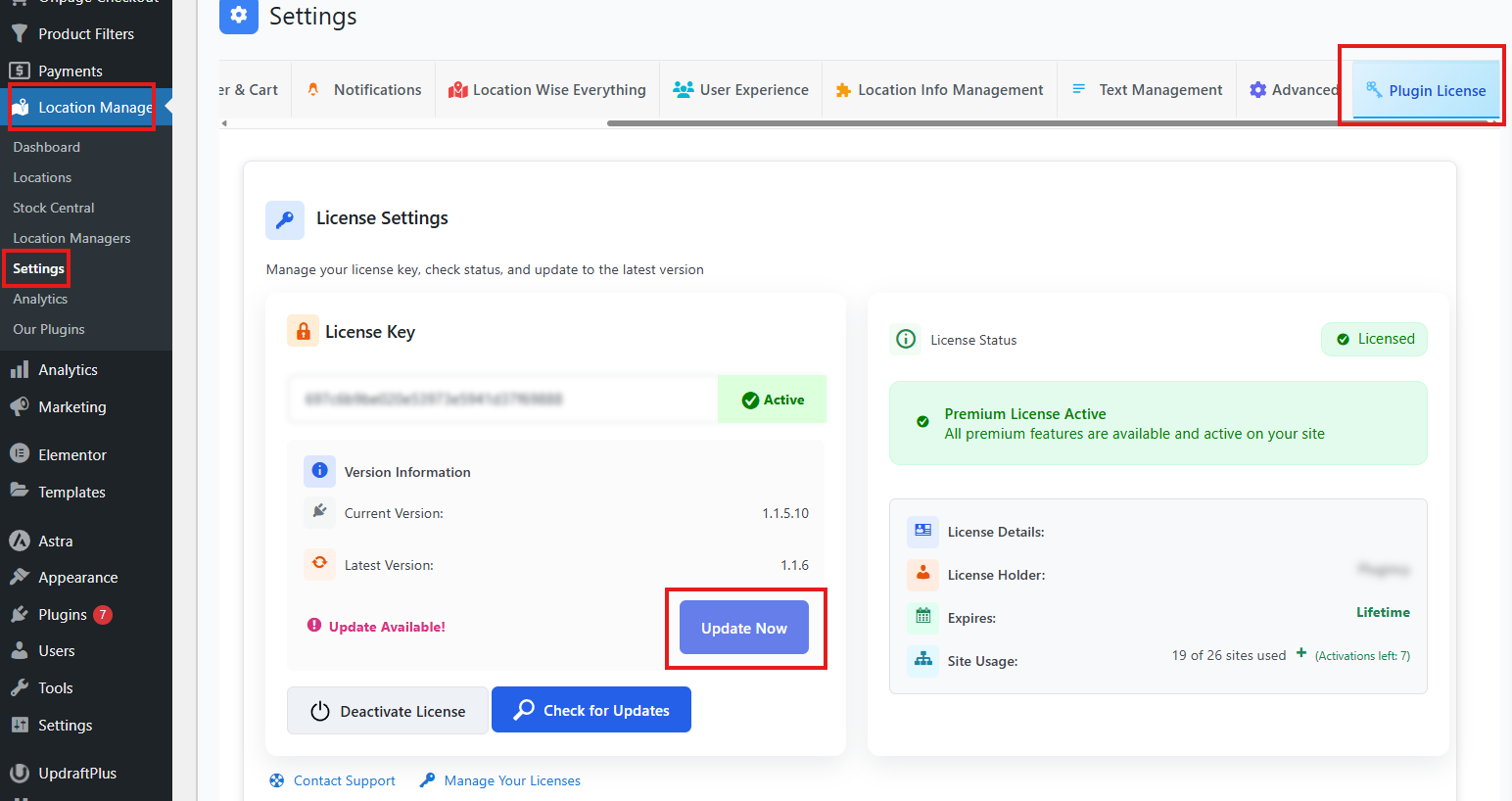Open the Plugin License tab
Image resolution: width=1512 pixels, height=801 pixels.
[1426, 90]
